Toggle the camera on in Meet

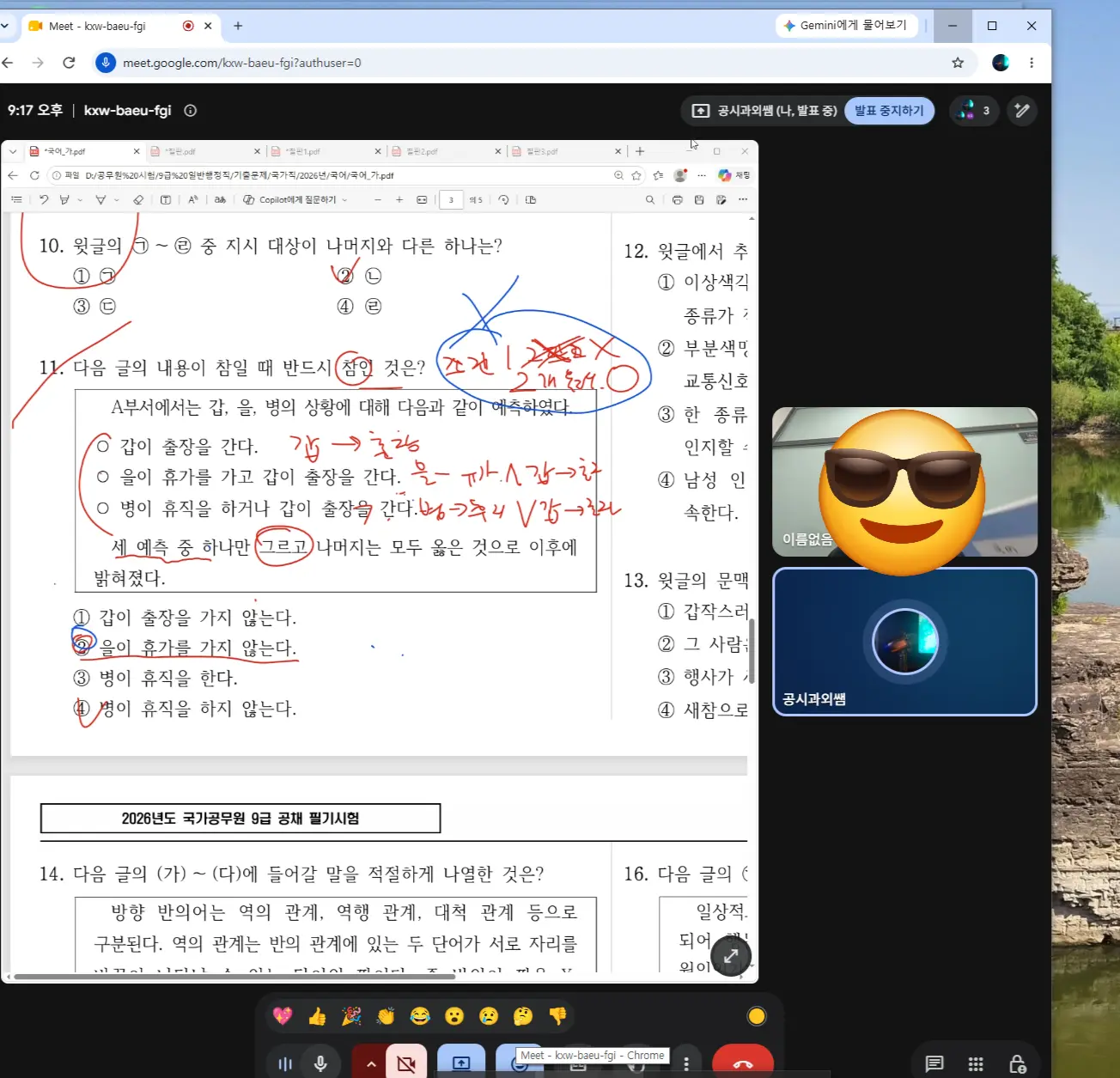pos(406,1063)
